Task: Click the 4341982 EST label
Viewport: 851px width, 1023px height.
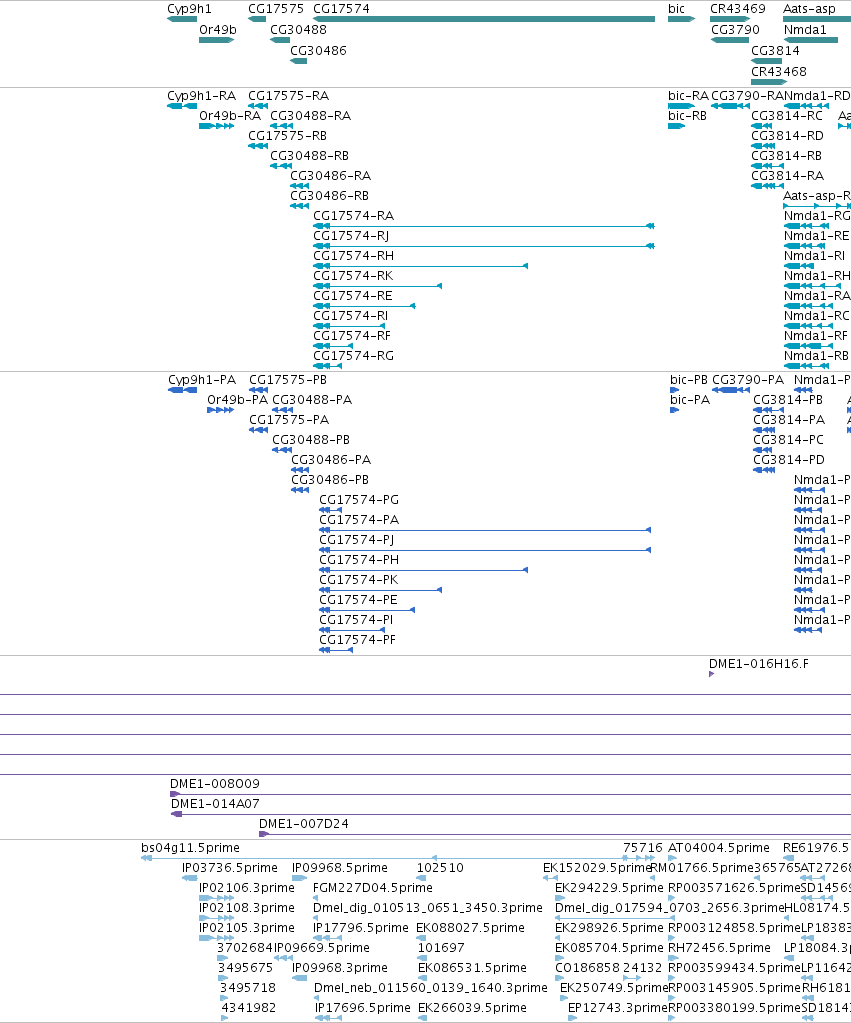Action: 249,1008
